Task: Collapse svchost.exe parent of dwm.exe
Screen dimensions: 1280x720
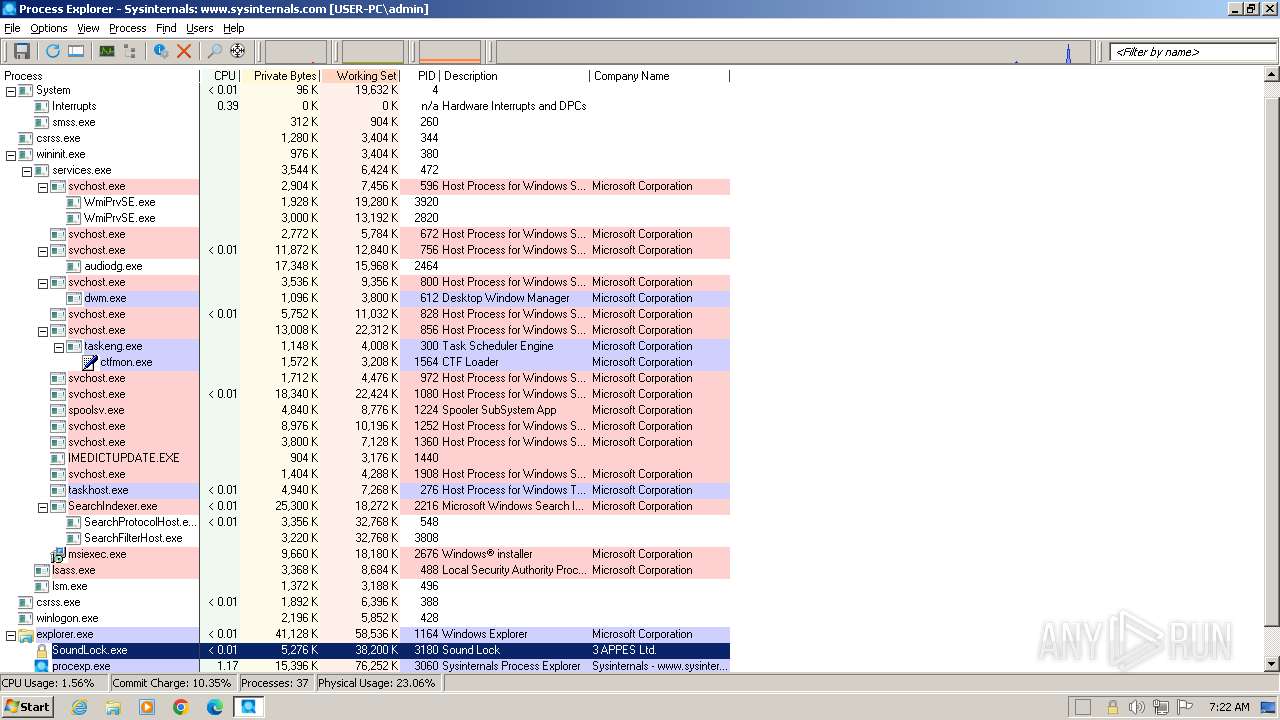Action: 43,282
